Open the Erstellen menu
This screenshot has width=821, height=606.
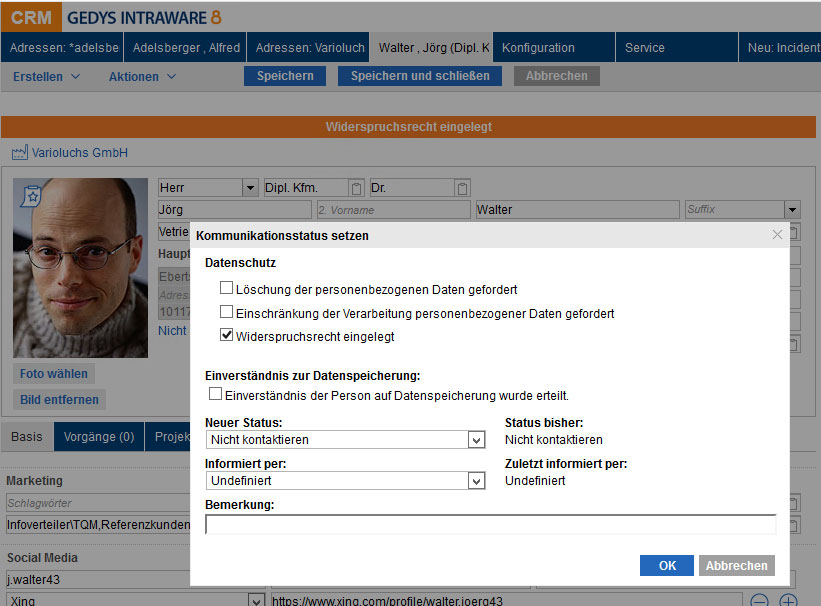pyautogui.click(x=47, y=76)
